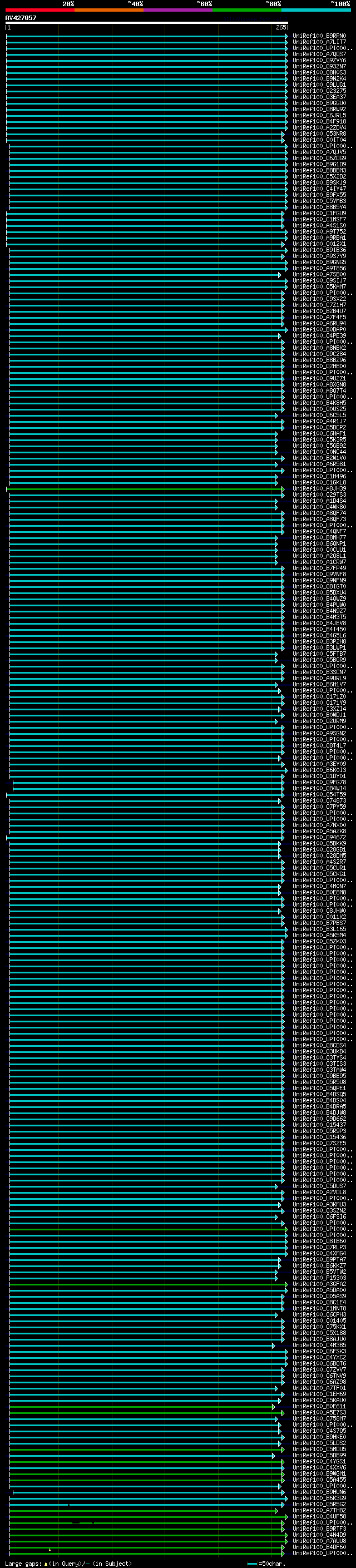Select hit label UniRef100_B8B5Y4
This screenshot has height=1568, width=356.
coord(319,207)
